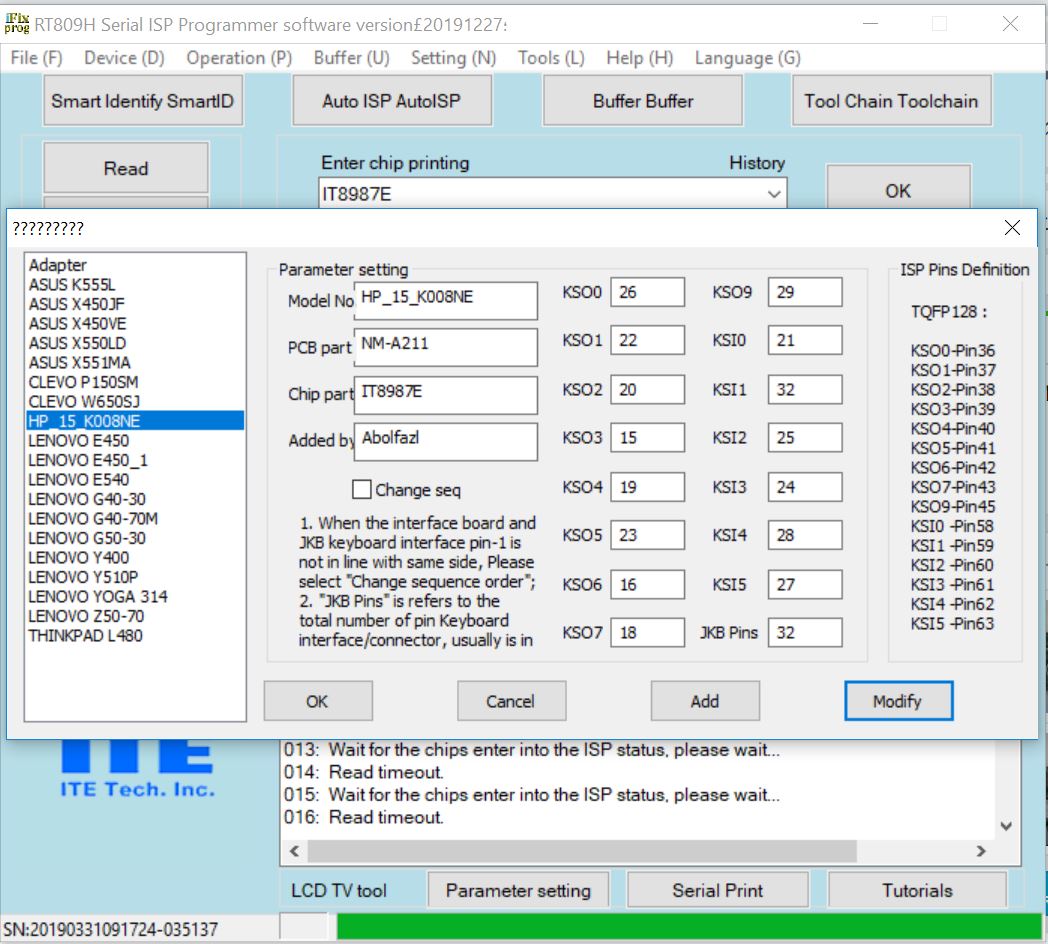Screen dimensions: 1048x944
Task: Click the log scroll right arrow
Action: coord(981,851)
